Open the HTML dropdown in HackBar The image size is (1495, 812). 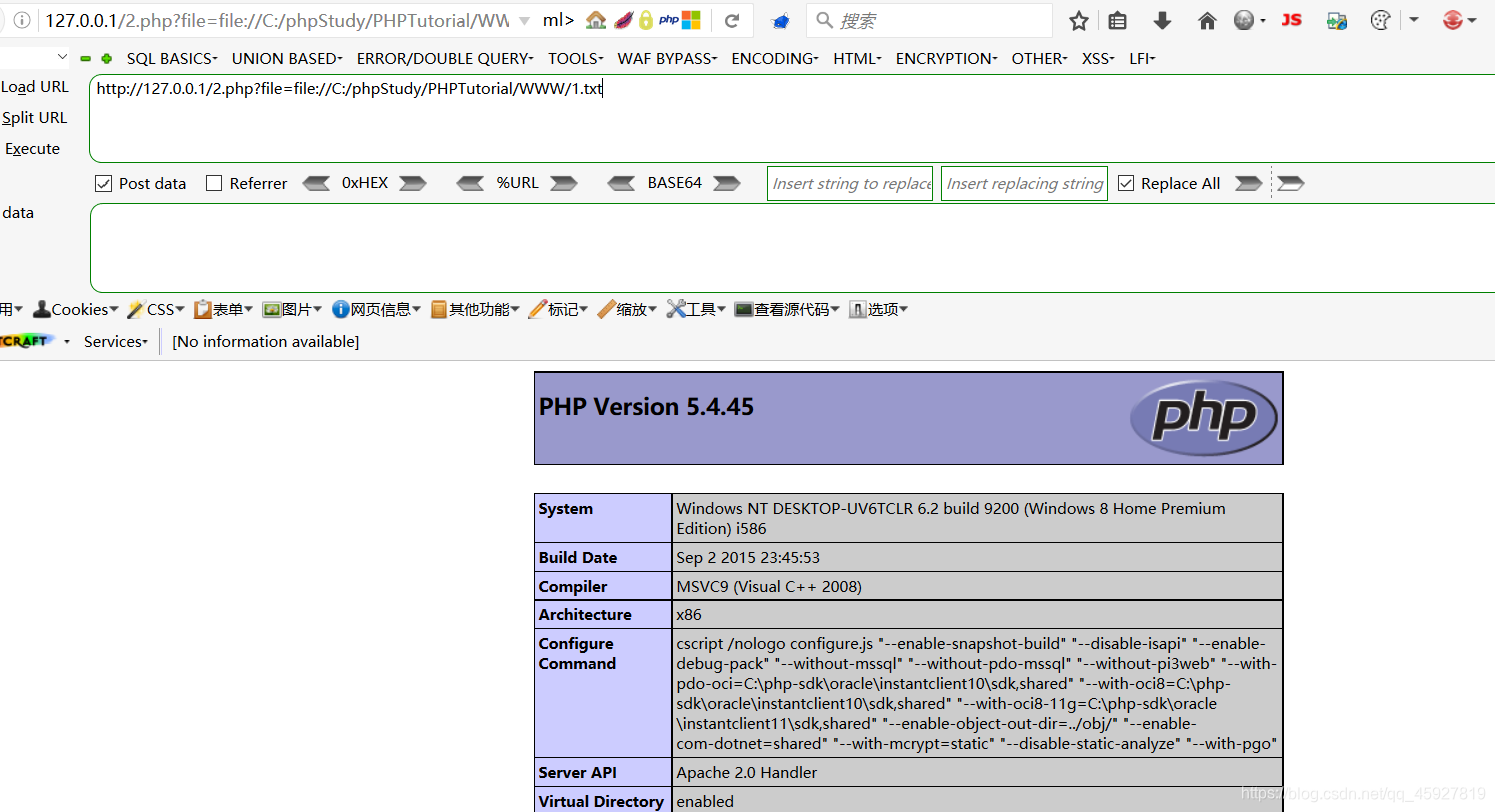coord(857,59)
